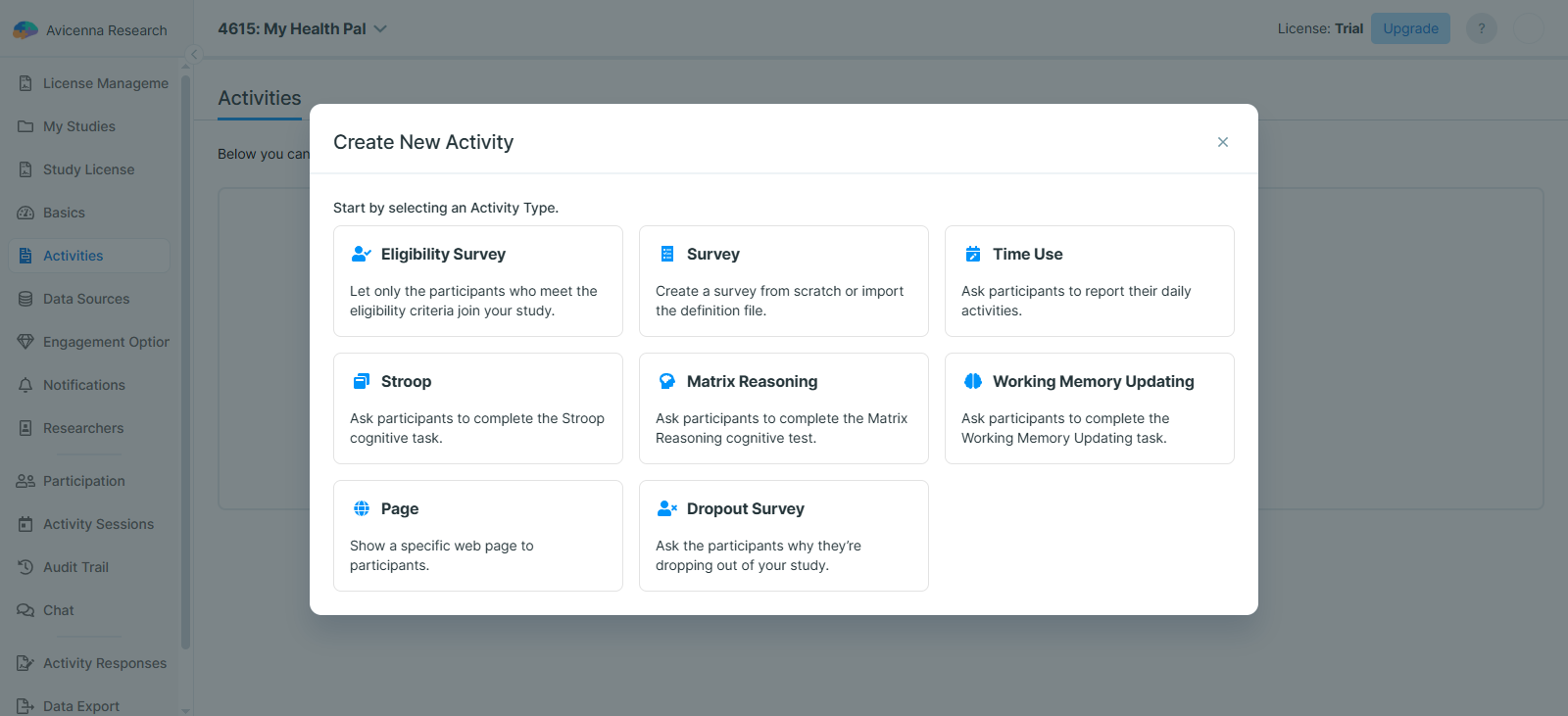Image resolution: width=1568 pixels, height=716 pixels.
Task: Open the Audit Trail page
Action: tap(75, 567)
